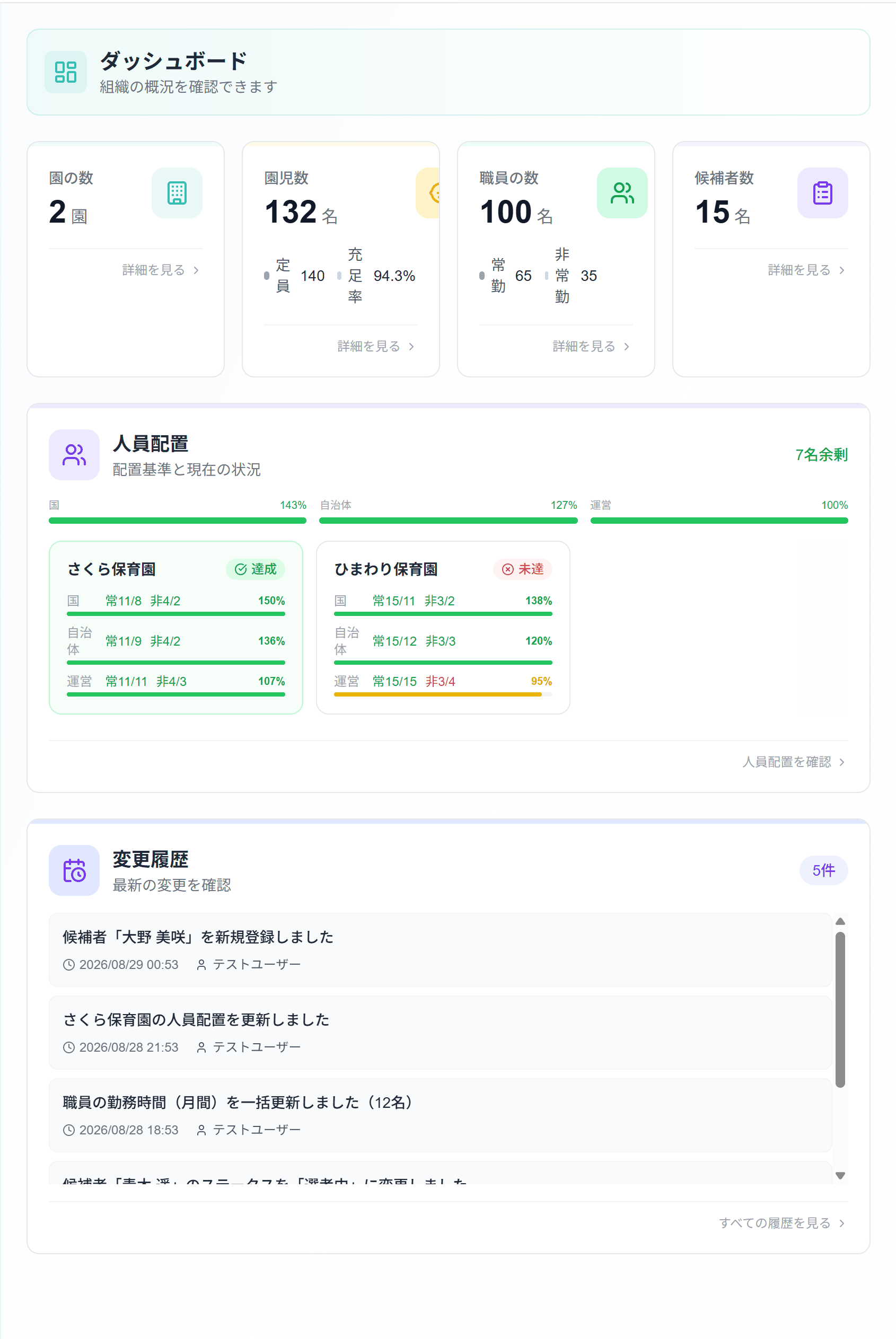Select the さくら保育園 card title
The image size is (896, 1339).
111,569
